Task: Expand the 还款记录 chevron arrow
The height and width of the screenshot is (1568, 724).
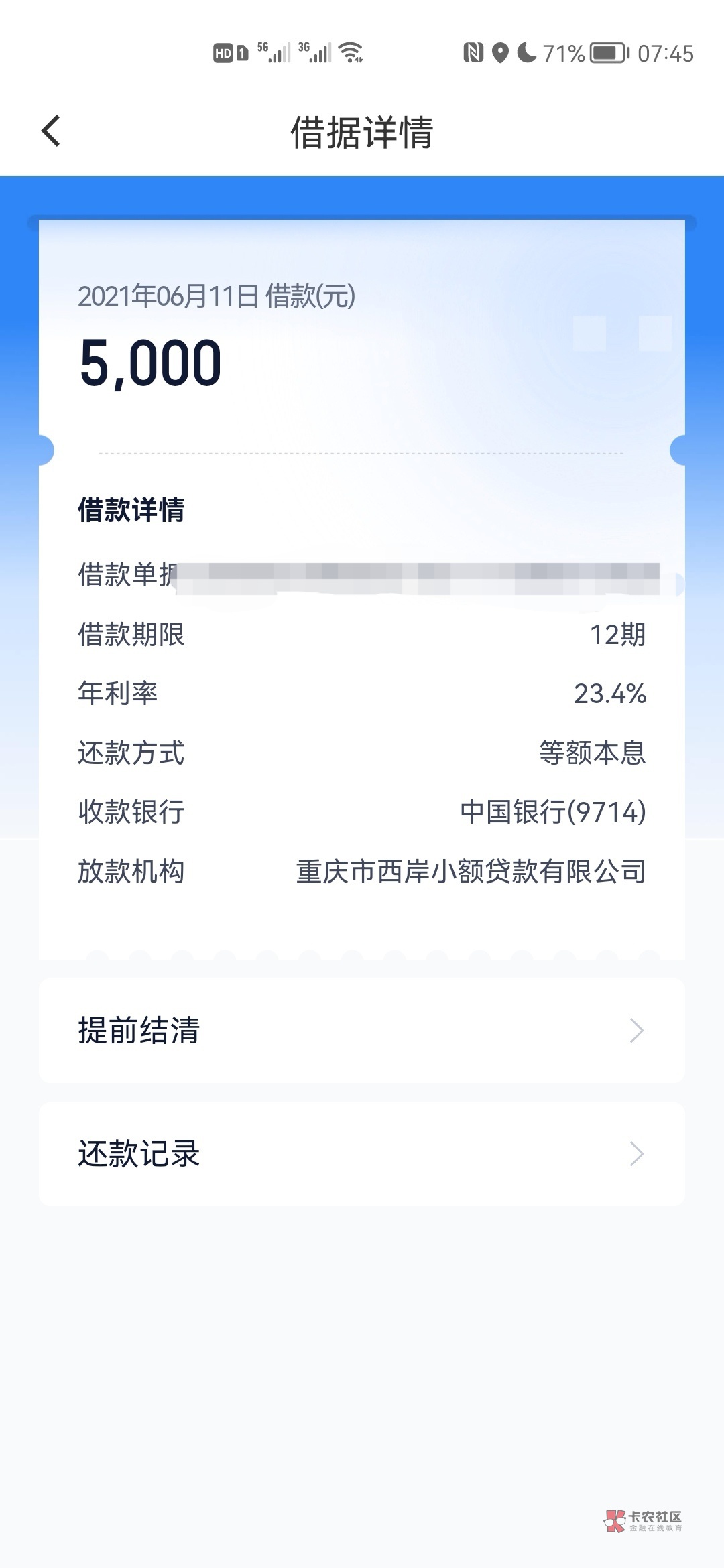Action: tap(636, 1154)
